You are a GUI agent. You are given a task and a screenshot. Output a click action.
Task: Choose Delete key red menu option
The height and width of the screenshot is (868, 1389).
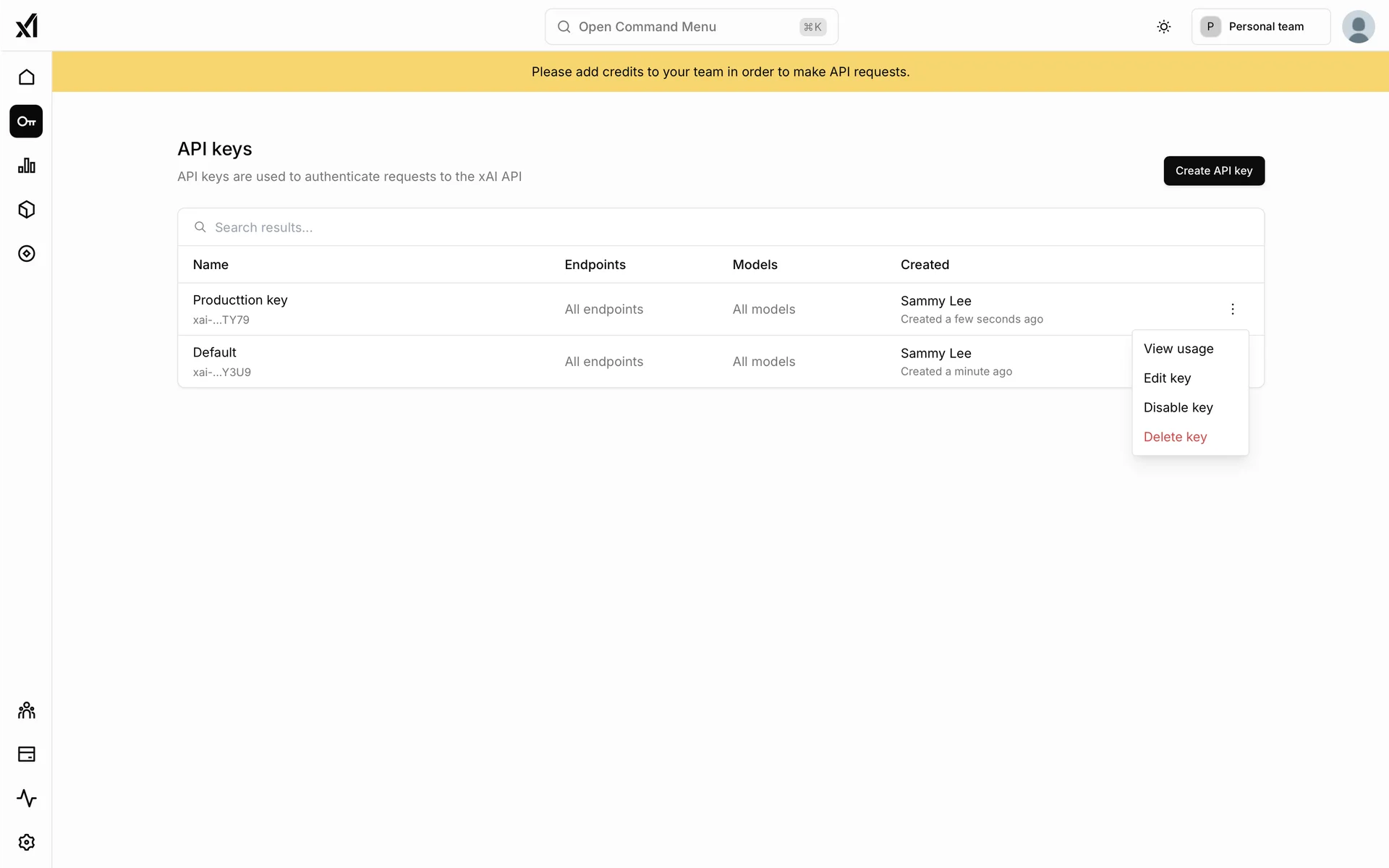[x=1175, y=437]
